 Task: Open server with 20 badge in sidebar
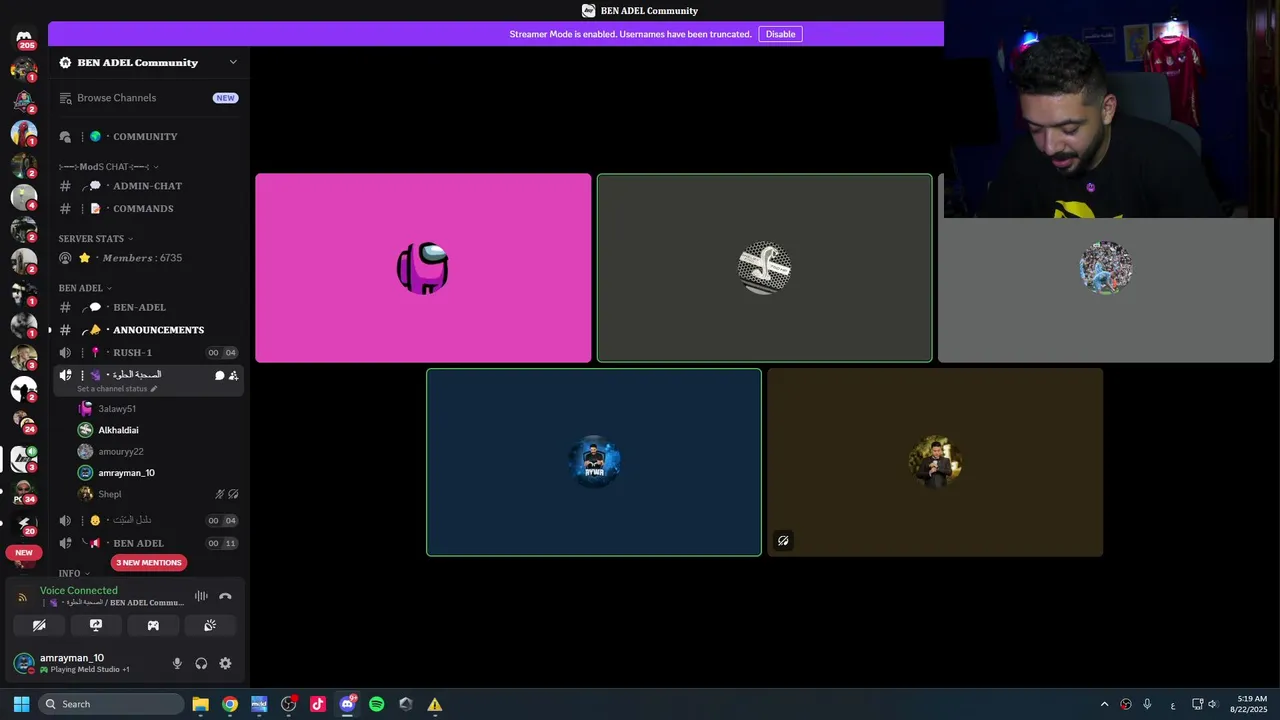[23, 523]
